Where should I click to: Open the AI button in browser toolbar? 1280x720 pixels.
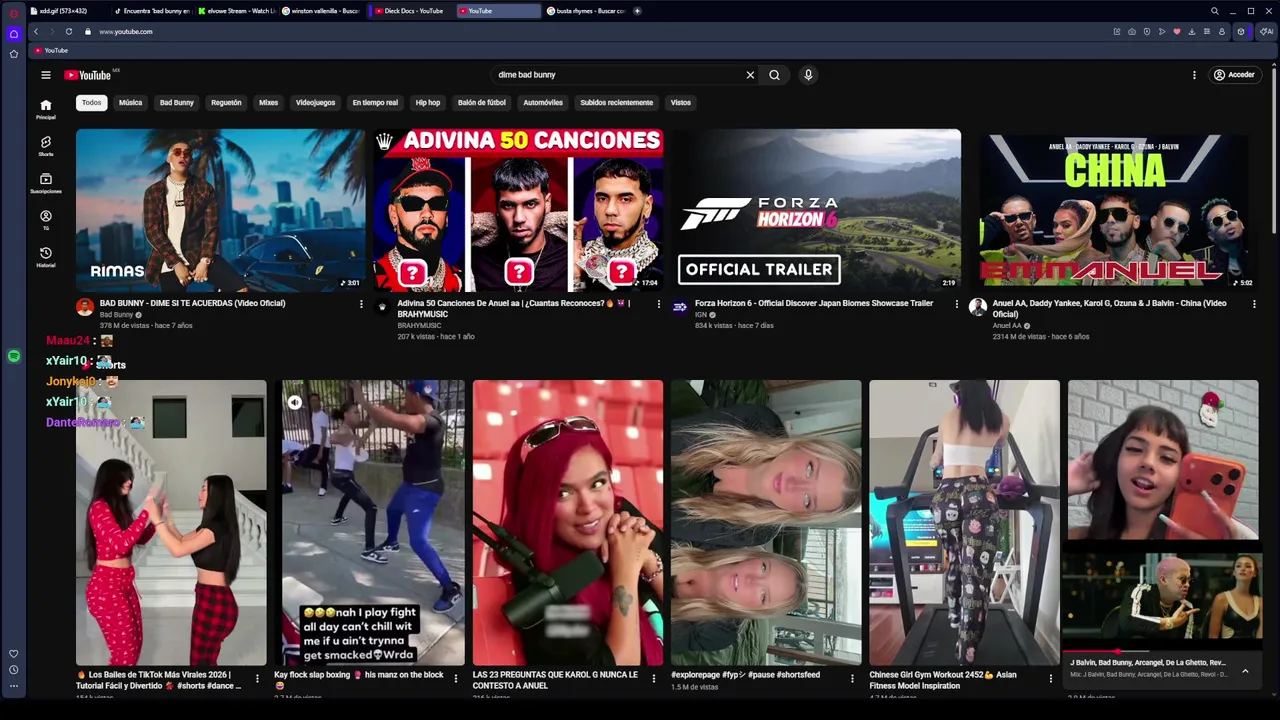1266,31
